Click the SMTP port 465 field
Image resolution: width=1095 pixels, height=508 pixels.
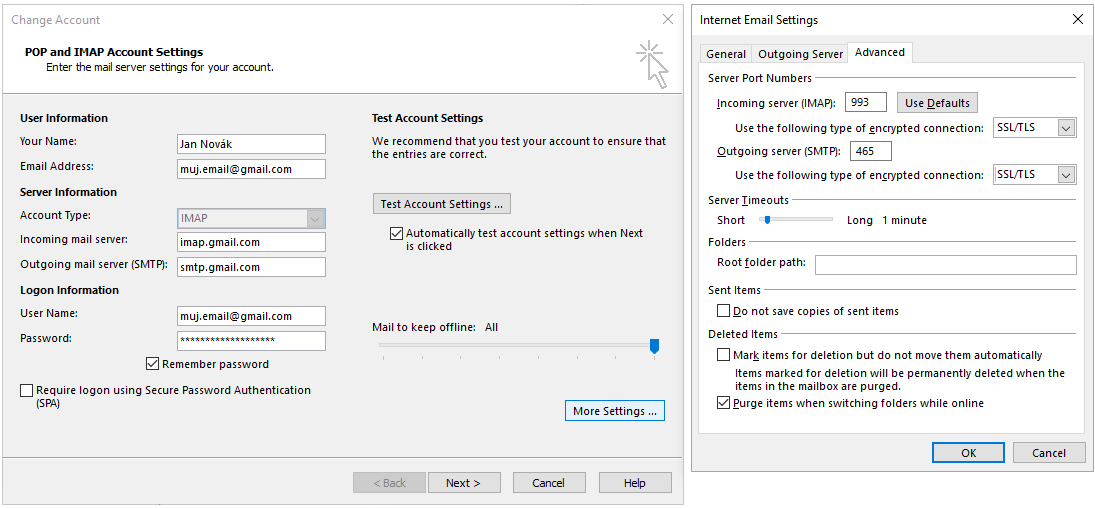click(x=871, y=151)
